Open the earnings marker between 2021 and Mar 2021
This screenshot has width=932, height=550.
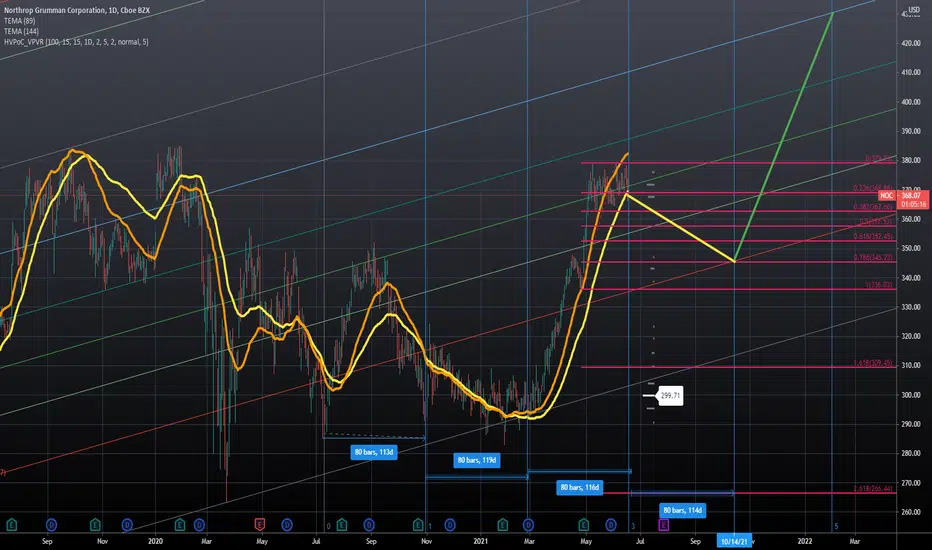click(503, 524)
